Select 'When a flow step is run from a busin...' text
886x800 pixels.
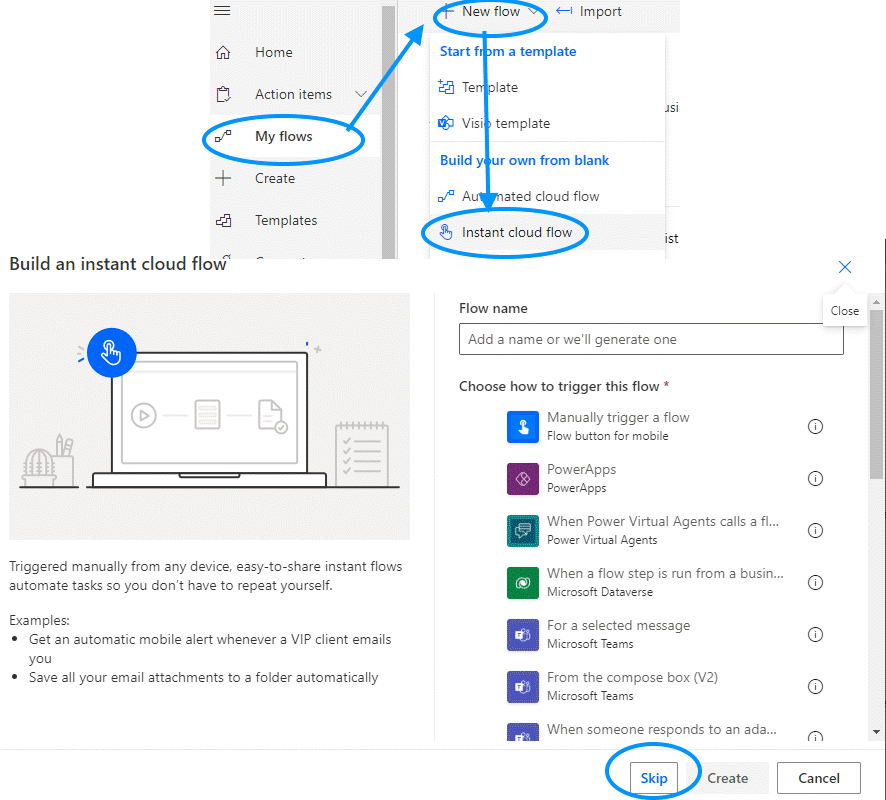click(x=665, y=573)
